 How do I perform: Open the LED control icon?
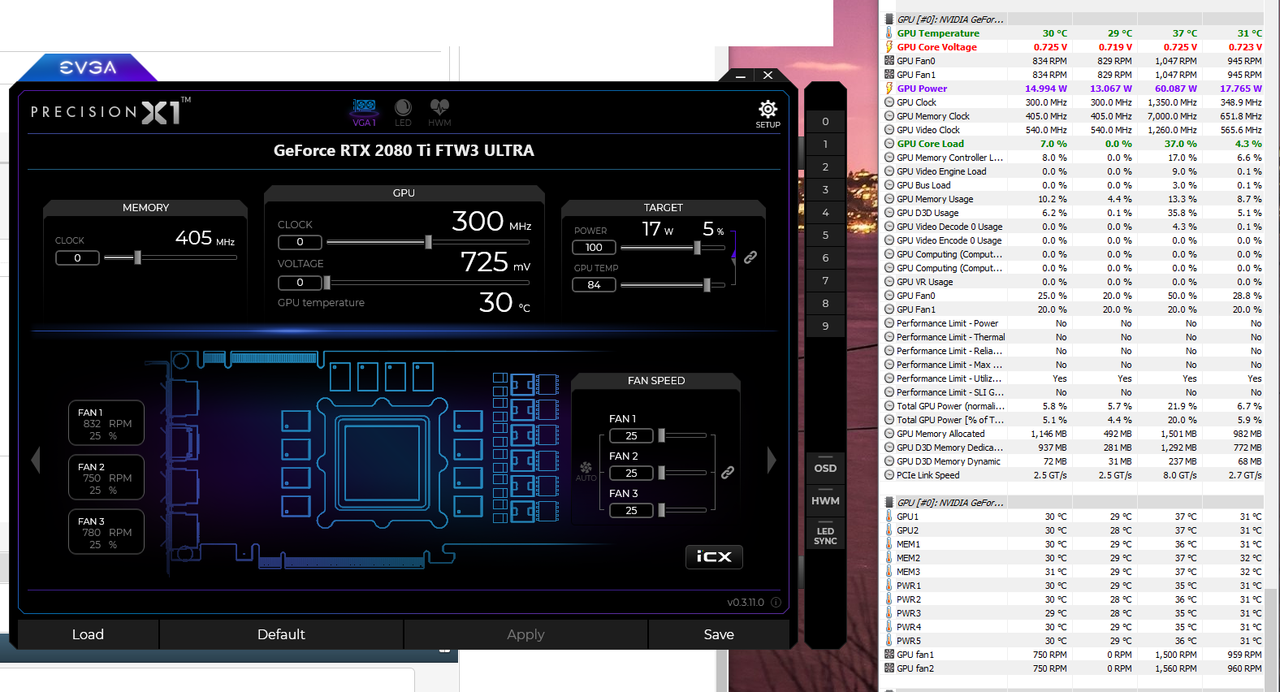403,111
